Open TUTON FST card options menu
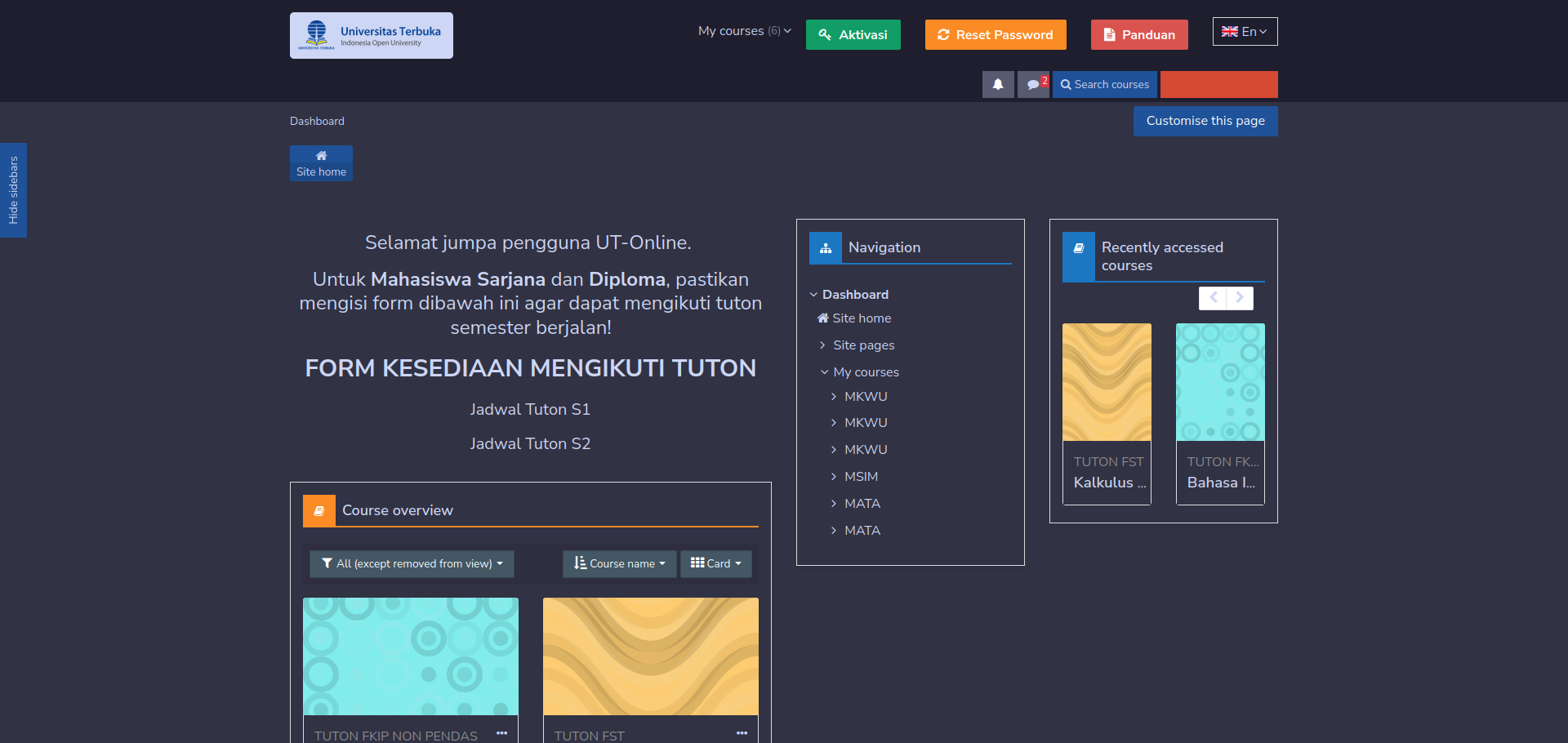The image size is (1568, 743). pyautogui.click(x=742, y=733)
